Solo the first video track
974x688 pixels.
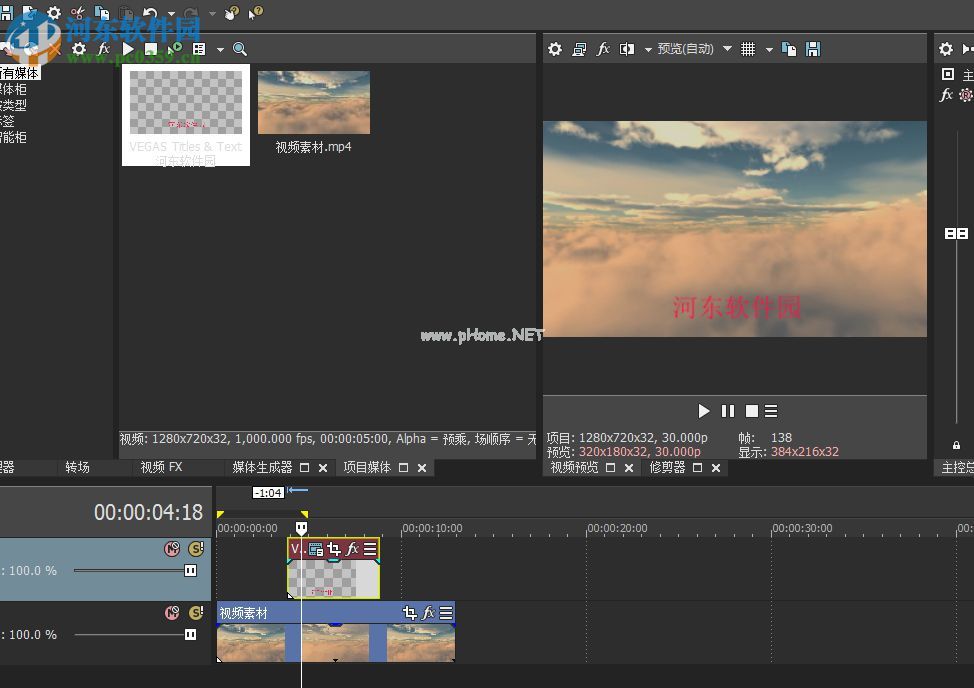coord(196,549)
